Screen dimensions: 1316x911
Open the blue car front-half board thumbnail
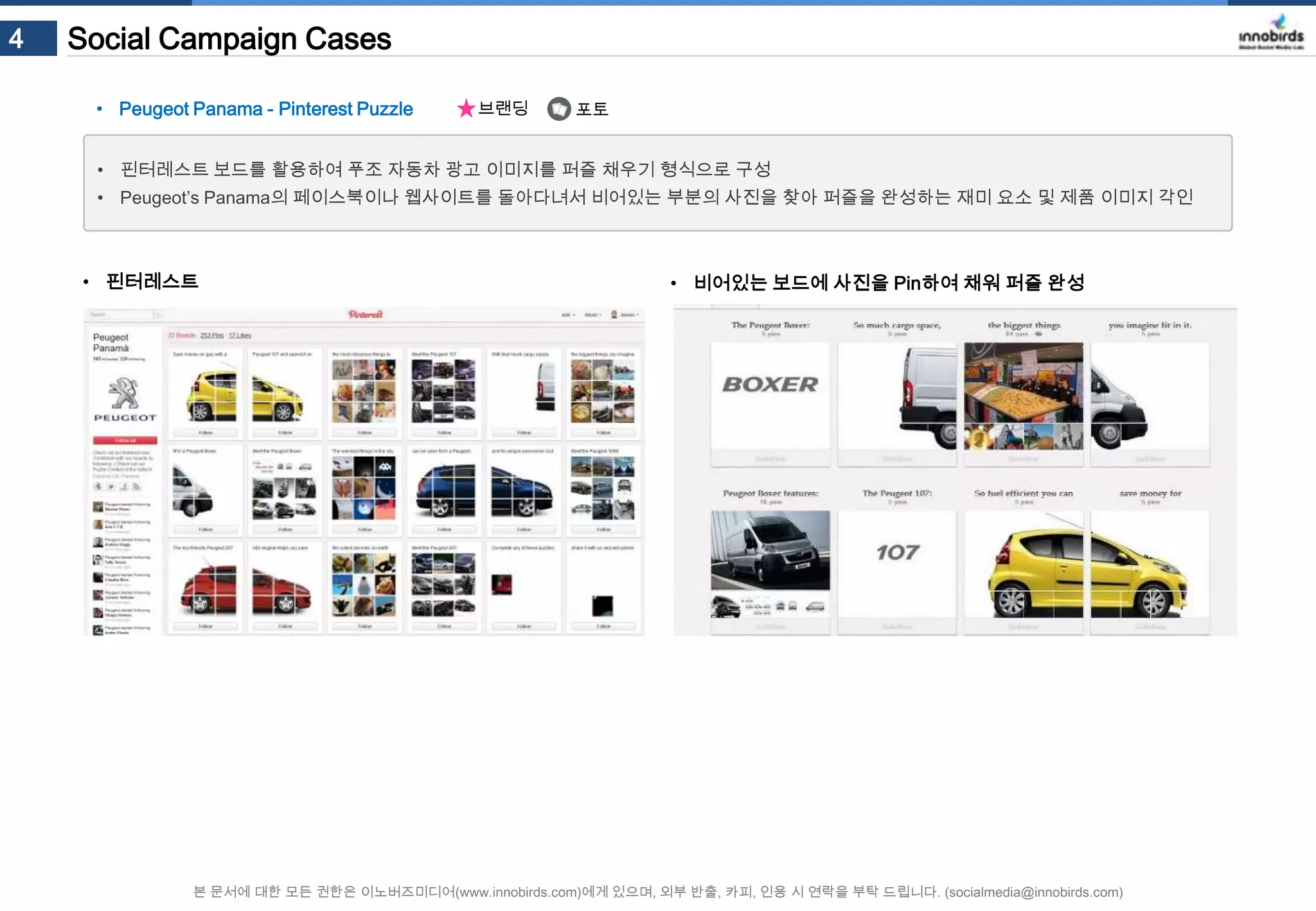click(524, 488)
